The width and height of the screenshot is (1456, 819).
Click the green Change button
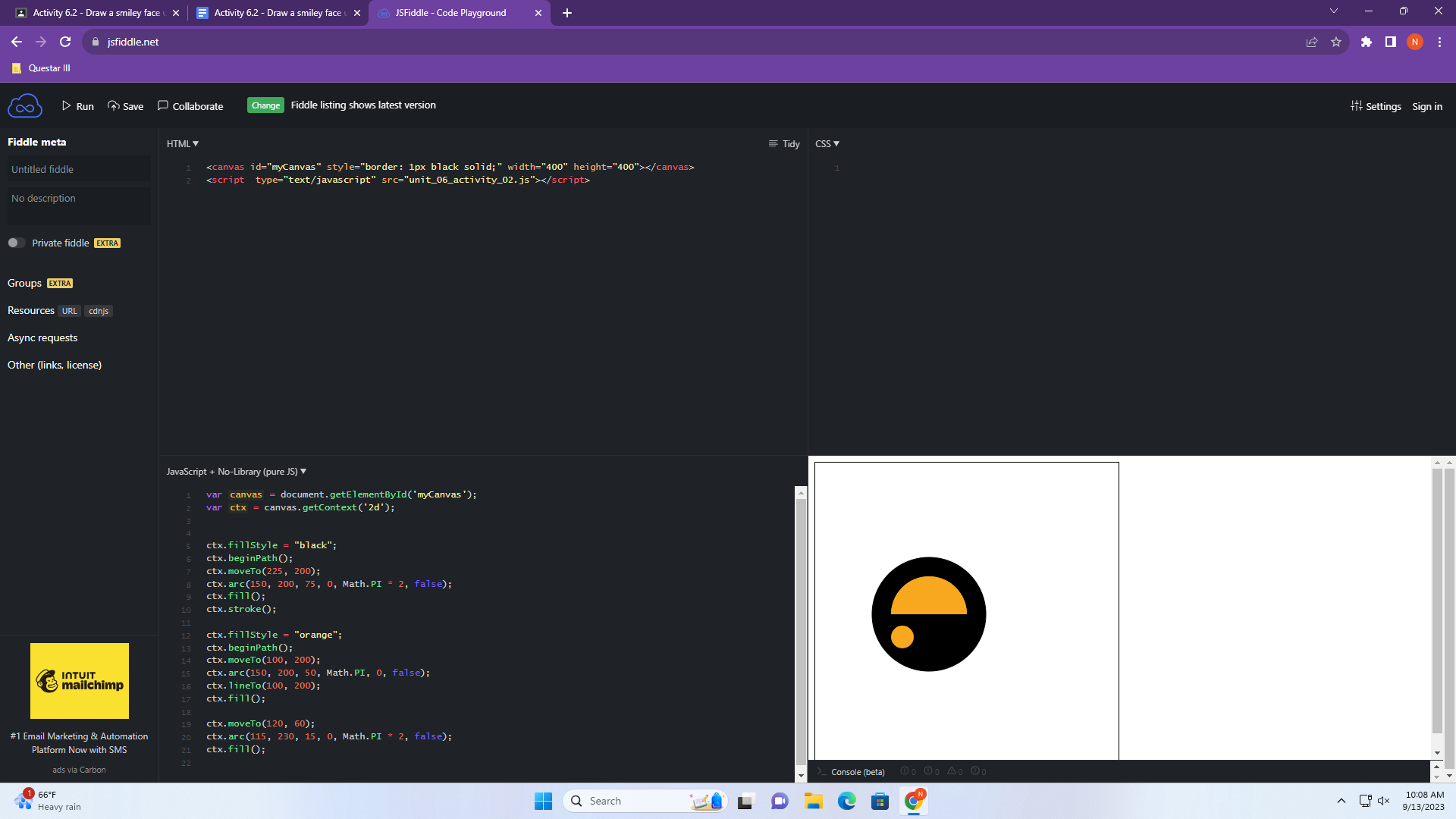pyautogui.click(x=265, y=105)
